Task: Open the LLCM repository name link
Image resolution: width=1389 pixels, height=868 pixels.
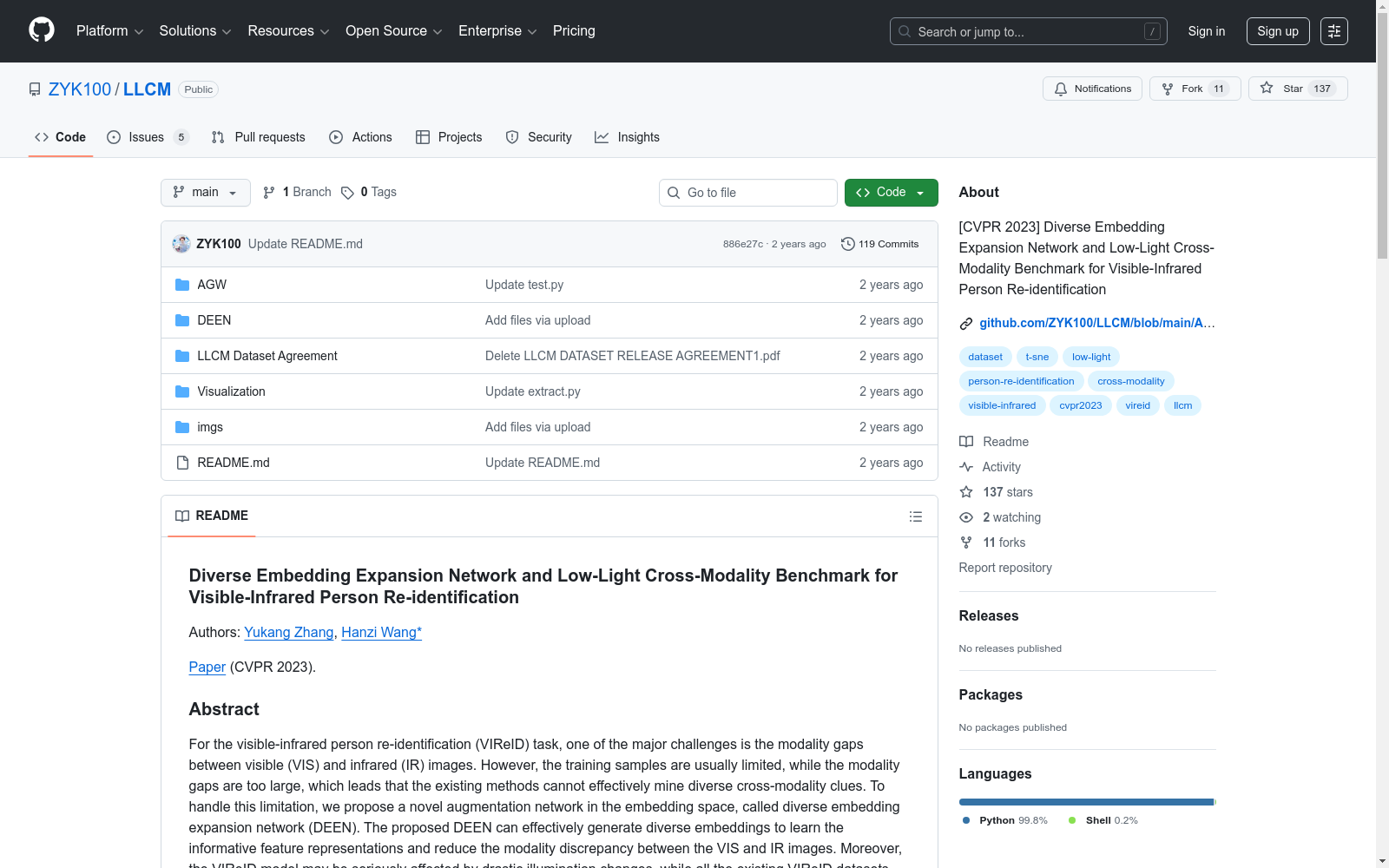Action: (147, 89)
